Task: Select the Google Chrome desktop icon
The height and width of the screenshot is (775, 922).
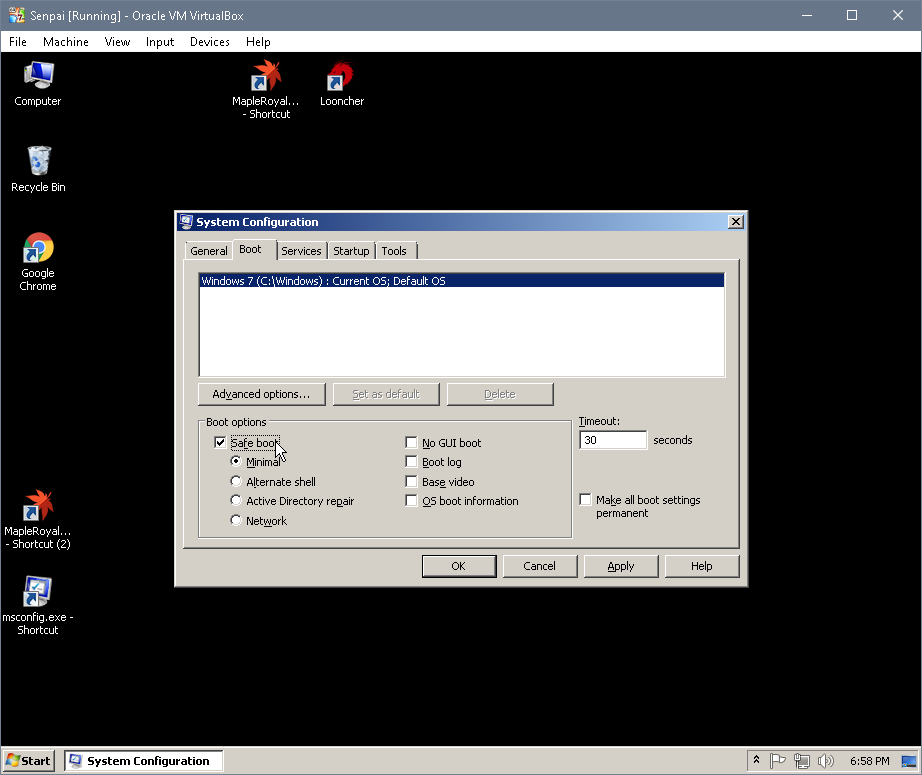Action: tap(38, 262)
